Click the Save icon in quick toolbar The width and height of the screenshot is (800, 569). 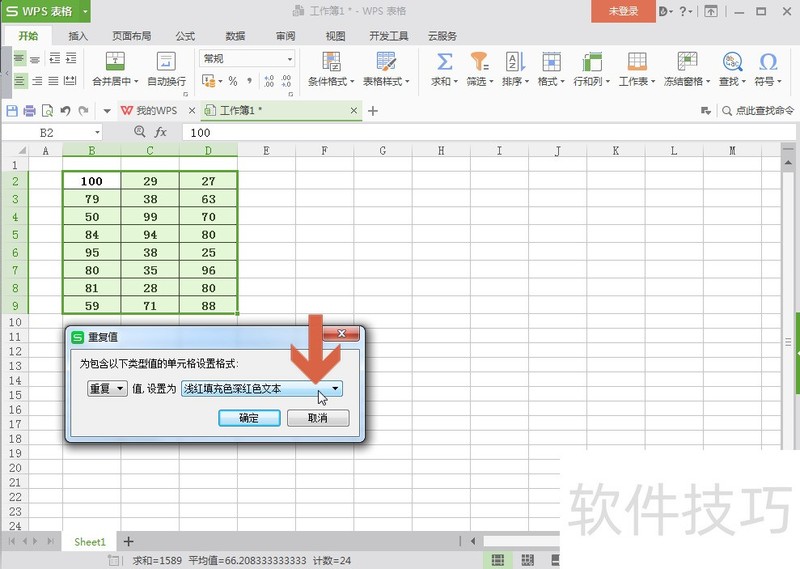tap(12, 110)
